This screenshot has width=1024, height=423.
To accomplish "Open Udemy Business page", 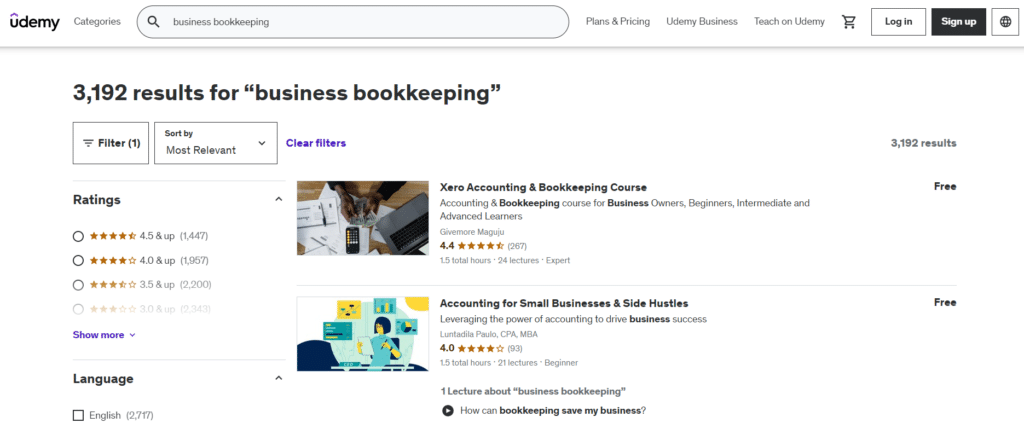I will click(x=702, y=22).
